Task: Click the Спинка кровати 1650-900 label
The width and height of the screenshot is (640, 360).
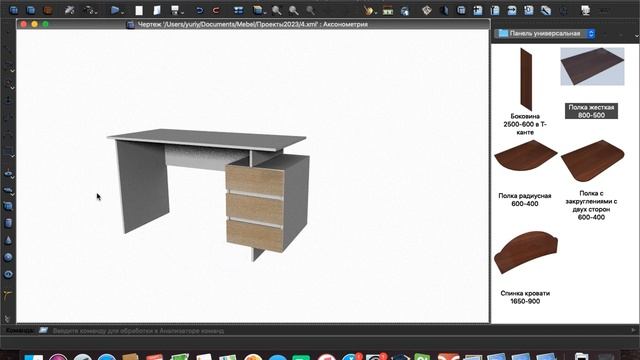Action: (525, 297)
